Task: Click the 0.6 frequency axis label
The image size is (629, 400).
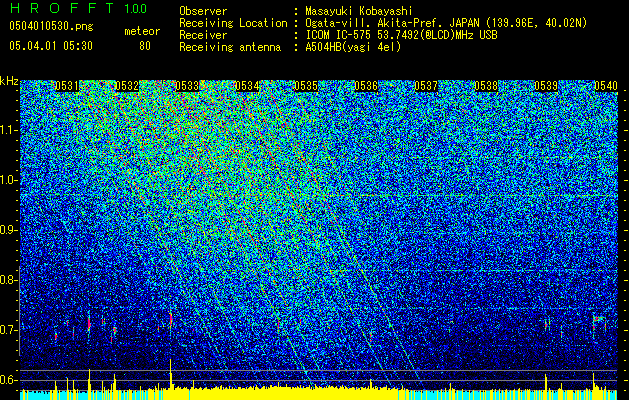Action: tap(8, 380)
